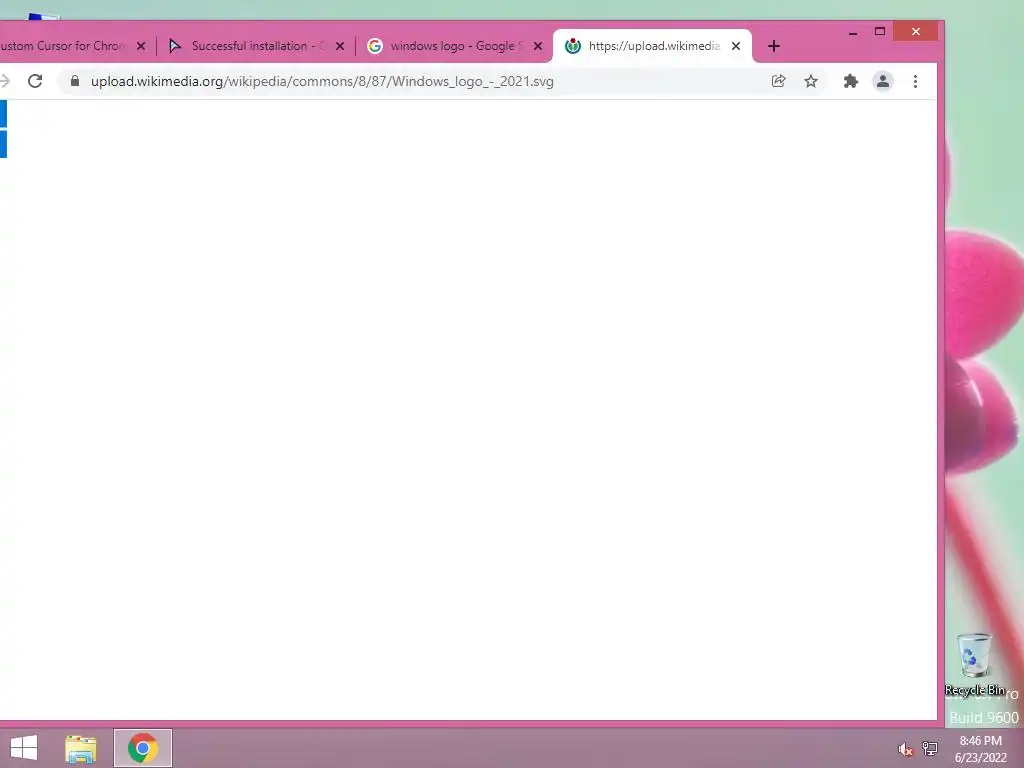Maximize the Chrome window

pos(880,31)
